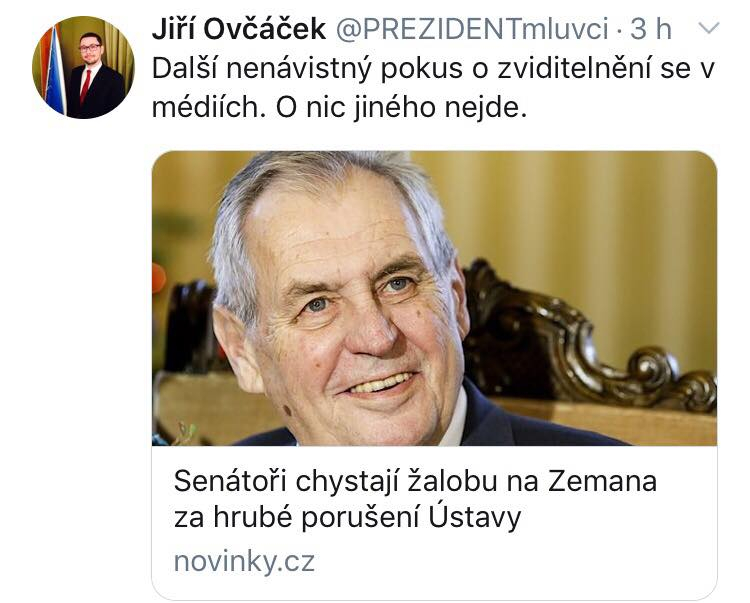The width and height of the screenshot is (750, 603).
Task: Open the display name Jiří Ovčáček
Action: click(x=239, y=29)
